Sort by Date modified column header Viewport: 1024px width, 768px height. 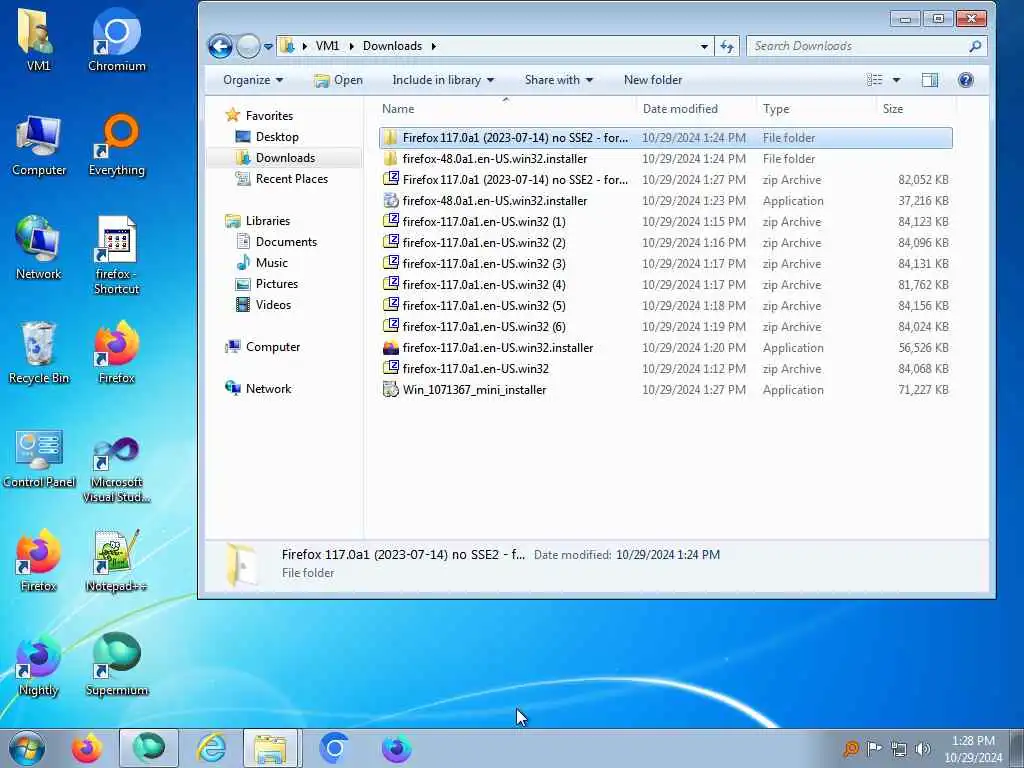point(696,109)
